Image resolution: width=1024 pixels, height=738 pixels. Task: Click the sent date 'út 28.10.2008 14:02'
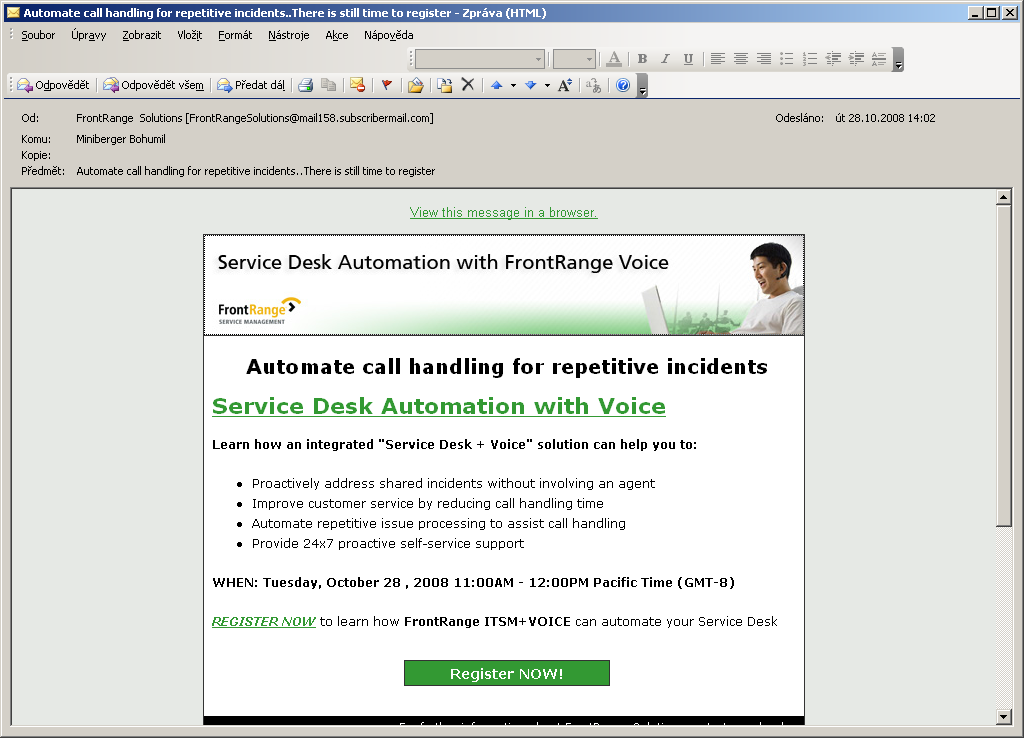[885, 118]
